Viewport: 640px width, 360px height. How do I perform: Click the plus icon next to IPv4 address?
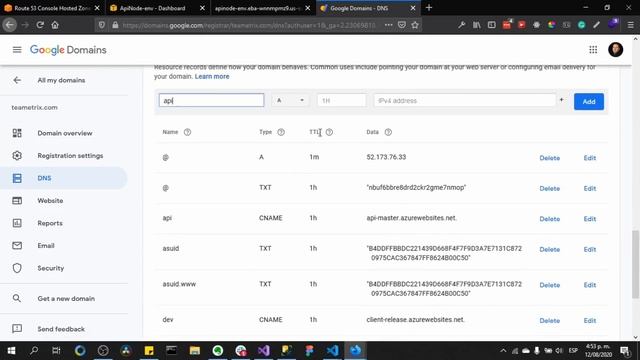pyautogui.click(x=562, y=100)
